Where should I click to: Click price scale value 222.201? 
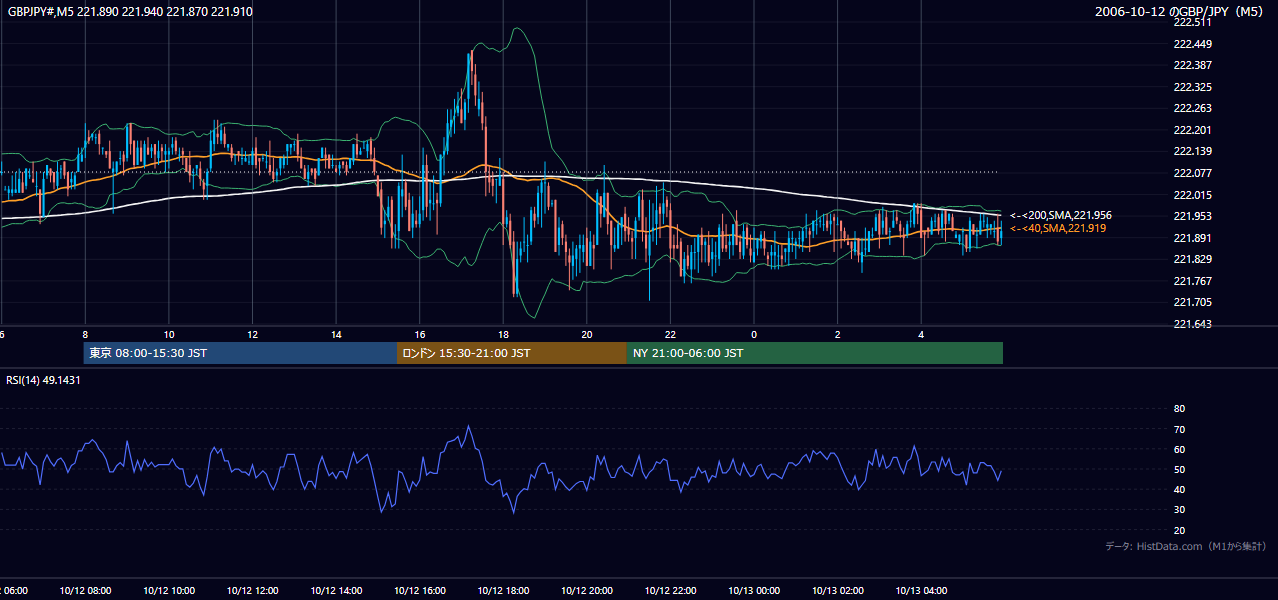pyautogui.click(x=1193, y=130)
